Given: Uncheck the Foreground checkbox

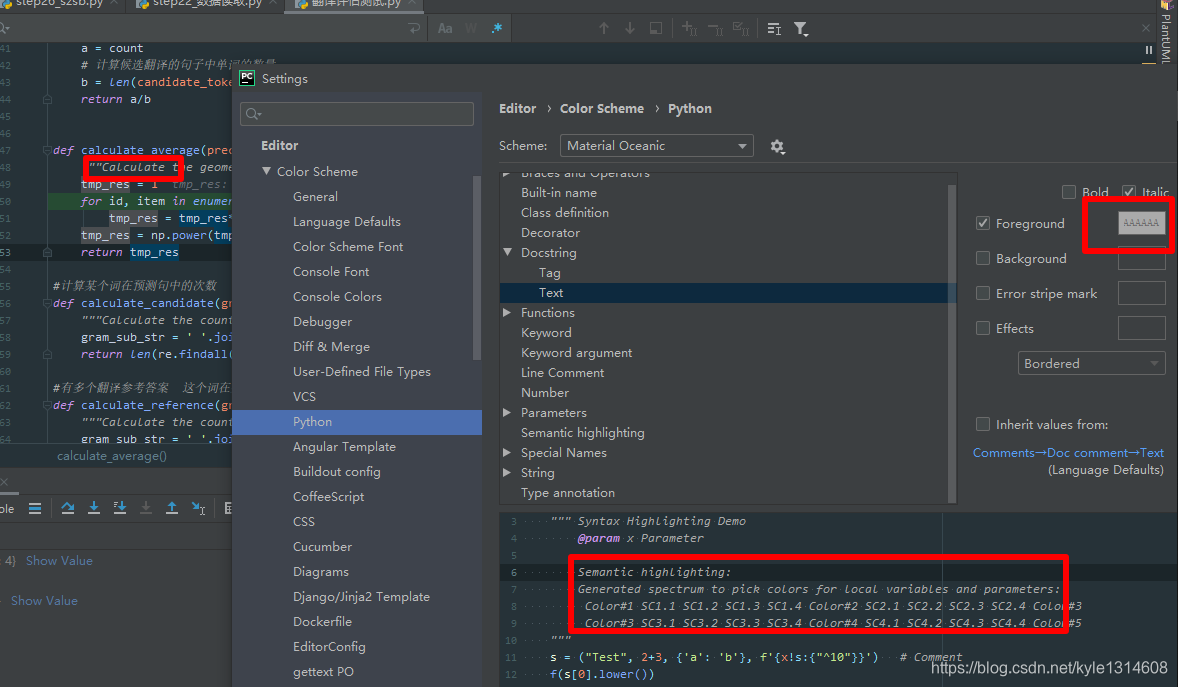Looking at the screenshot, I should (983, 223).
